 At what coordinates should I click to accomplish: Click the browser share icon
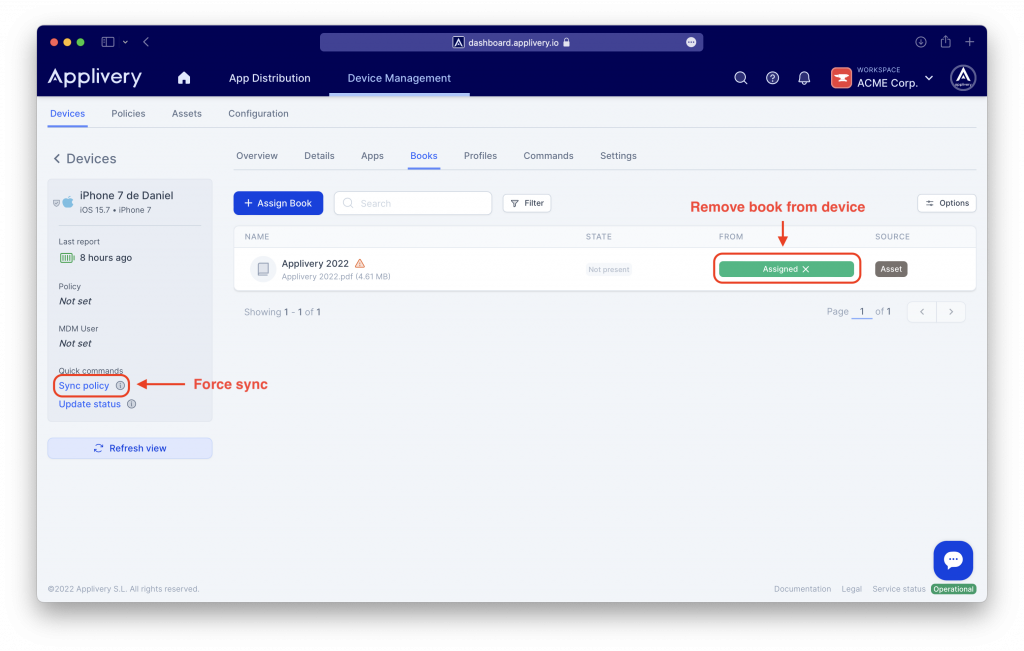(x=946, y=42)
